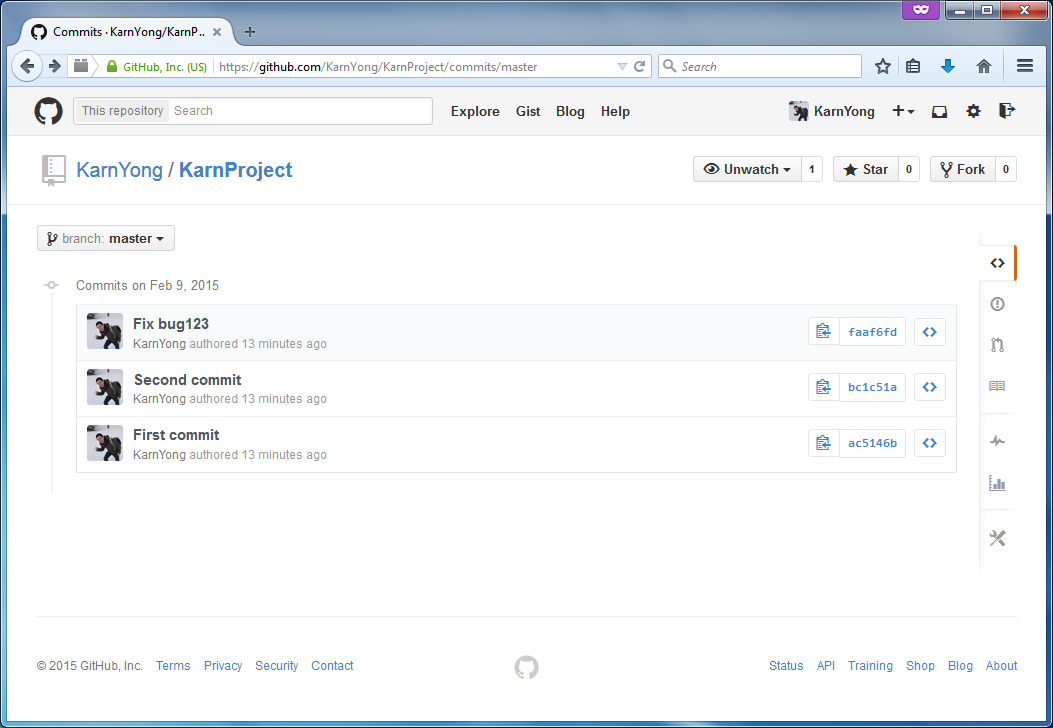Open the Graphs sidebar icon
This screenshot has width=1053, height=728.
(x=997, y=483)
